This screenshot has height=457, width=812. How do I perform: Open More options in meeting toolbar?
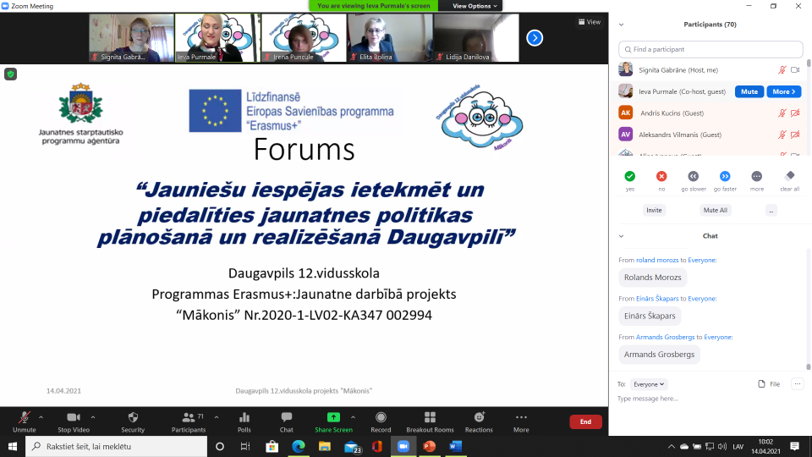pos(521,422)
